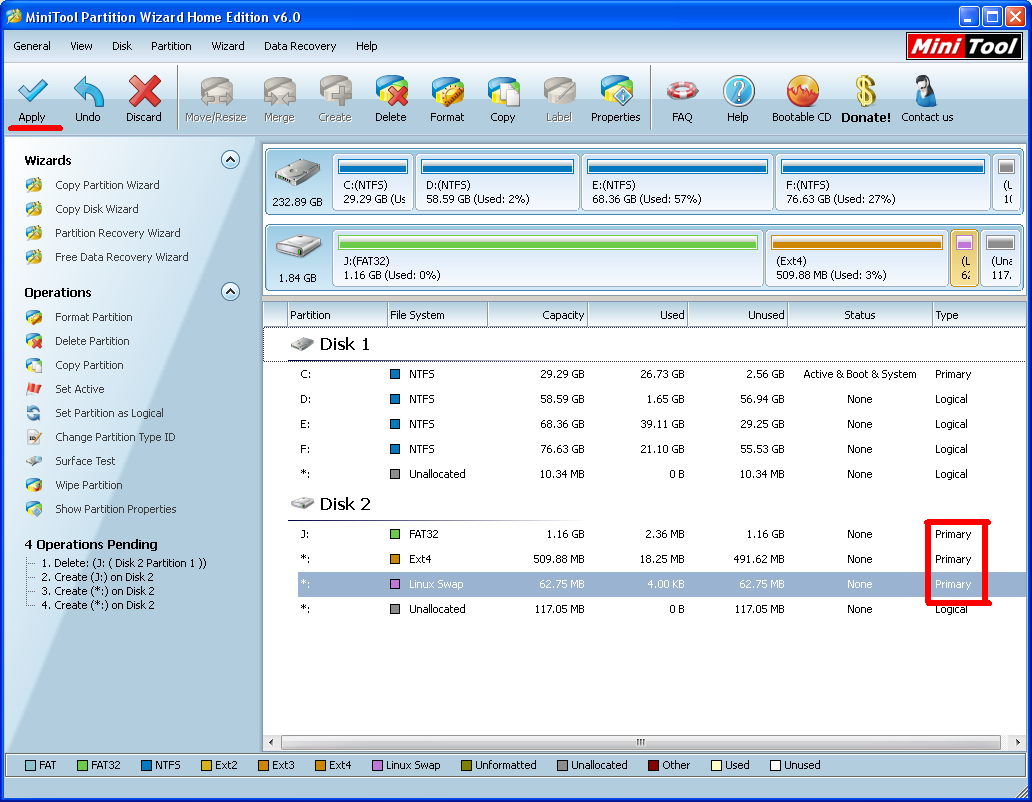
Task: Click the Format toolbar icon
Action: [x=447, y=93]
